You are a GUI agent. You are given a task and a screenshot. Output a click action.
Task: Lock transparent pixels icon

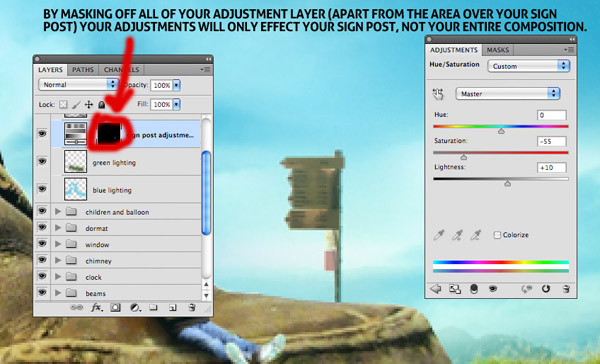[x=63, y=104]
